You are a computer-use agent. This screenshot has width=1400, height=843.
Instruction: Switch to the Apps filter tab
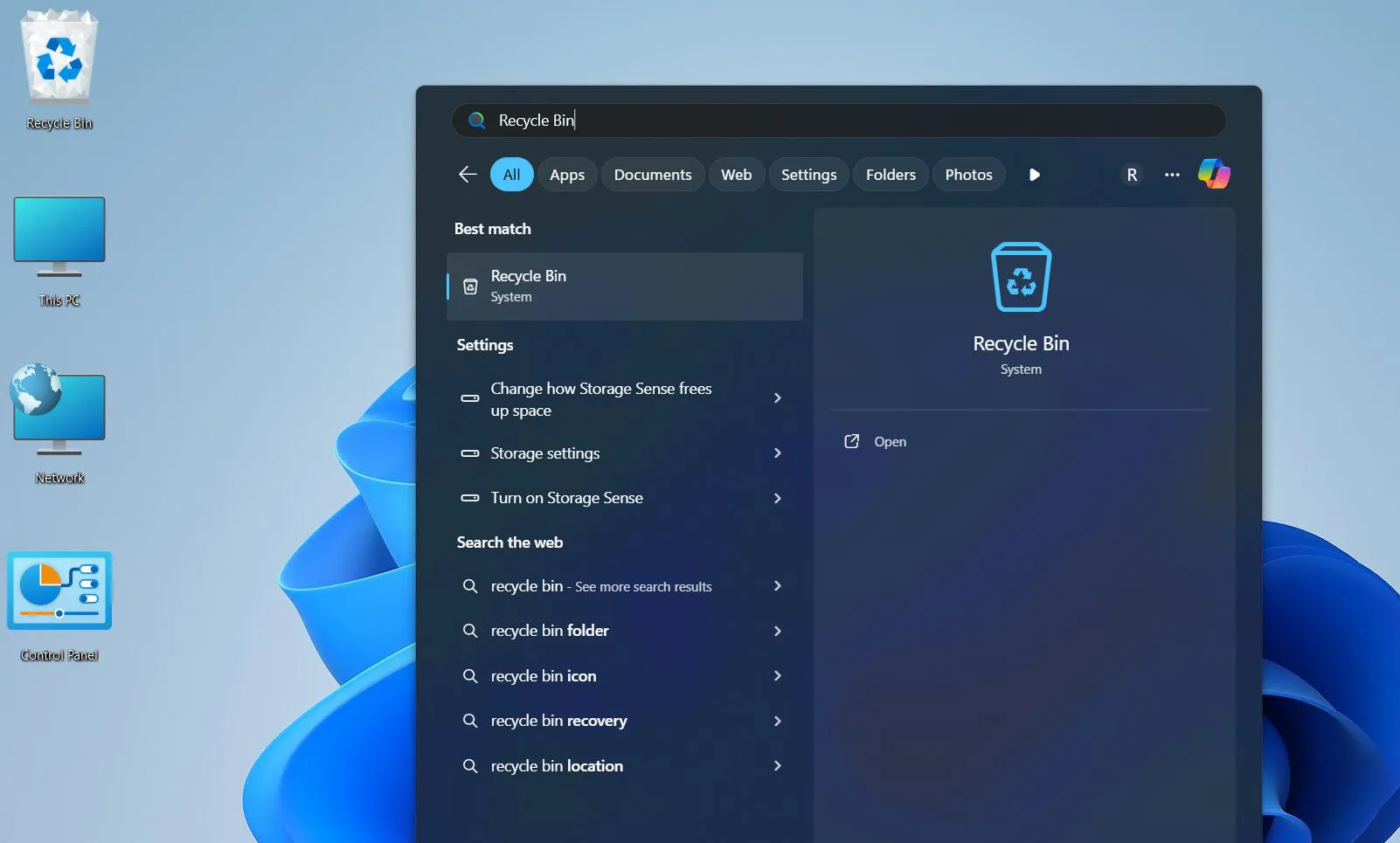click(x=567, y=174)
